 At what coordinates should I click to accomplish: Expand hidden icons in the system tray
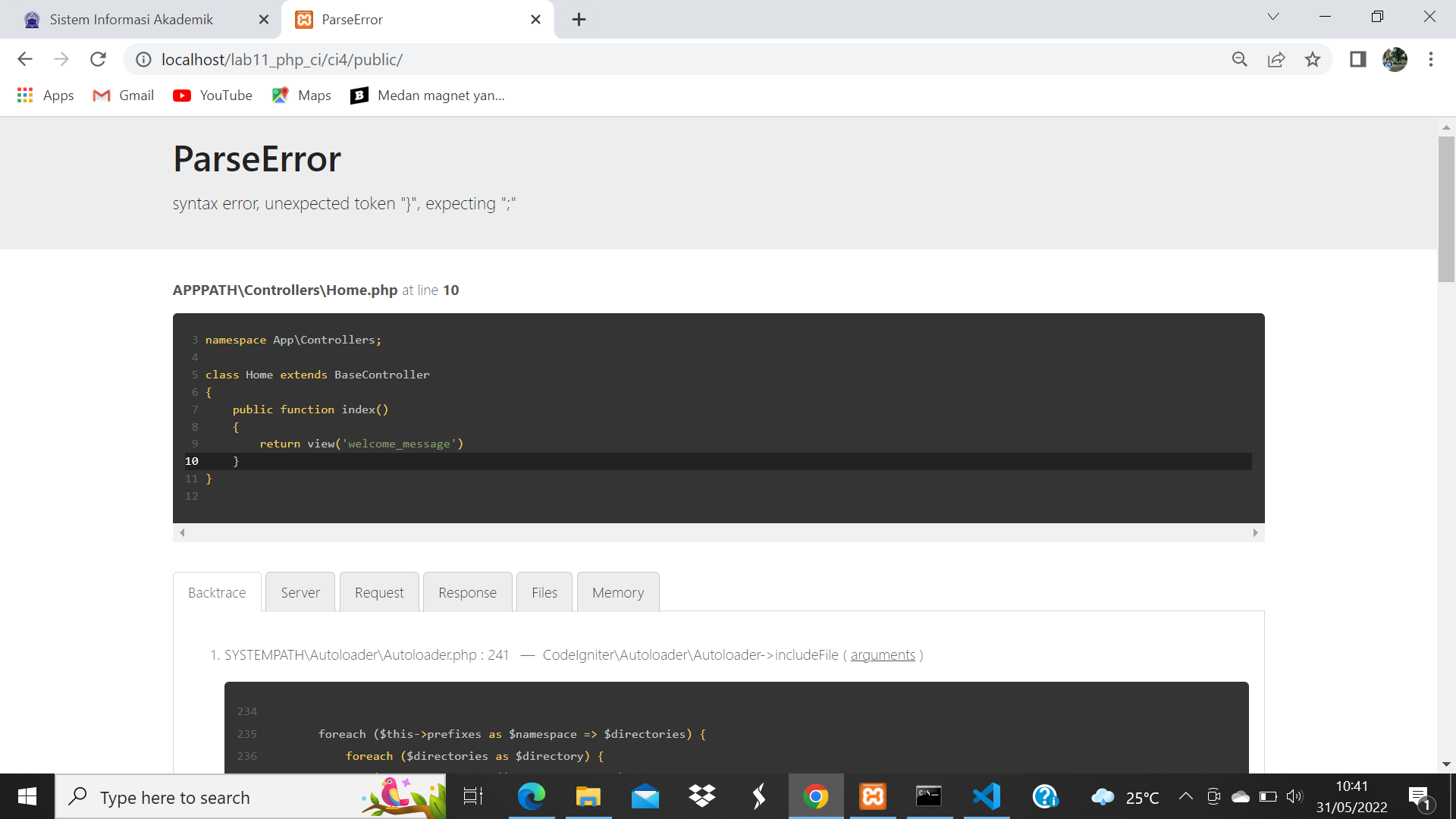coord(1187,796)
